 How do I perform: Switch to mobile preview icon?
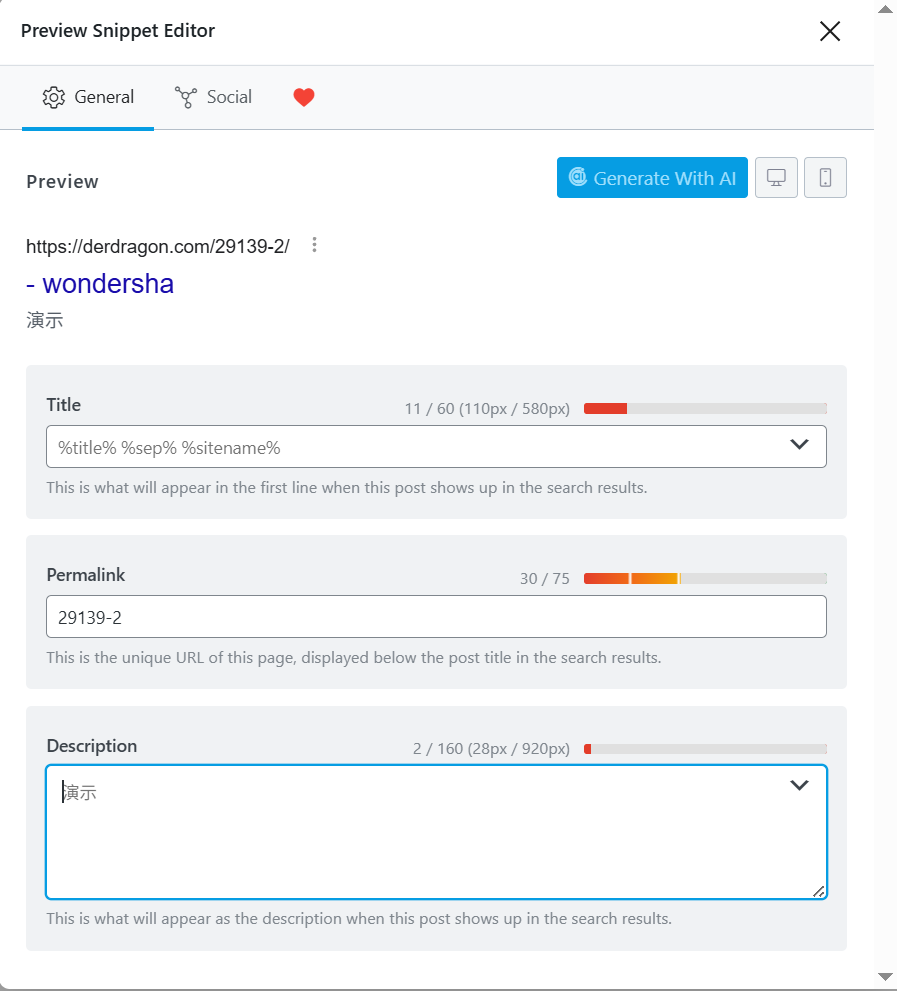tap(825, 178)
